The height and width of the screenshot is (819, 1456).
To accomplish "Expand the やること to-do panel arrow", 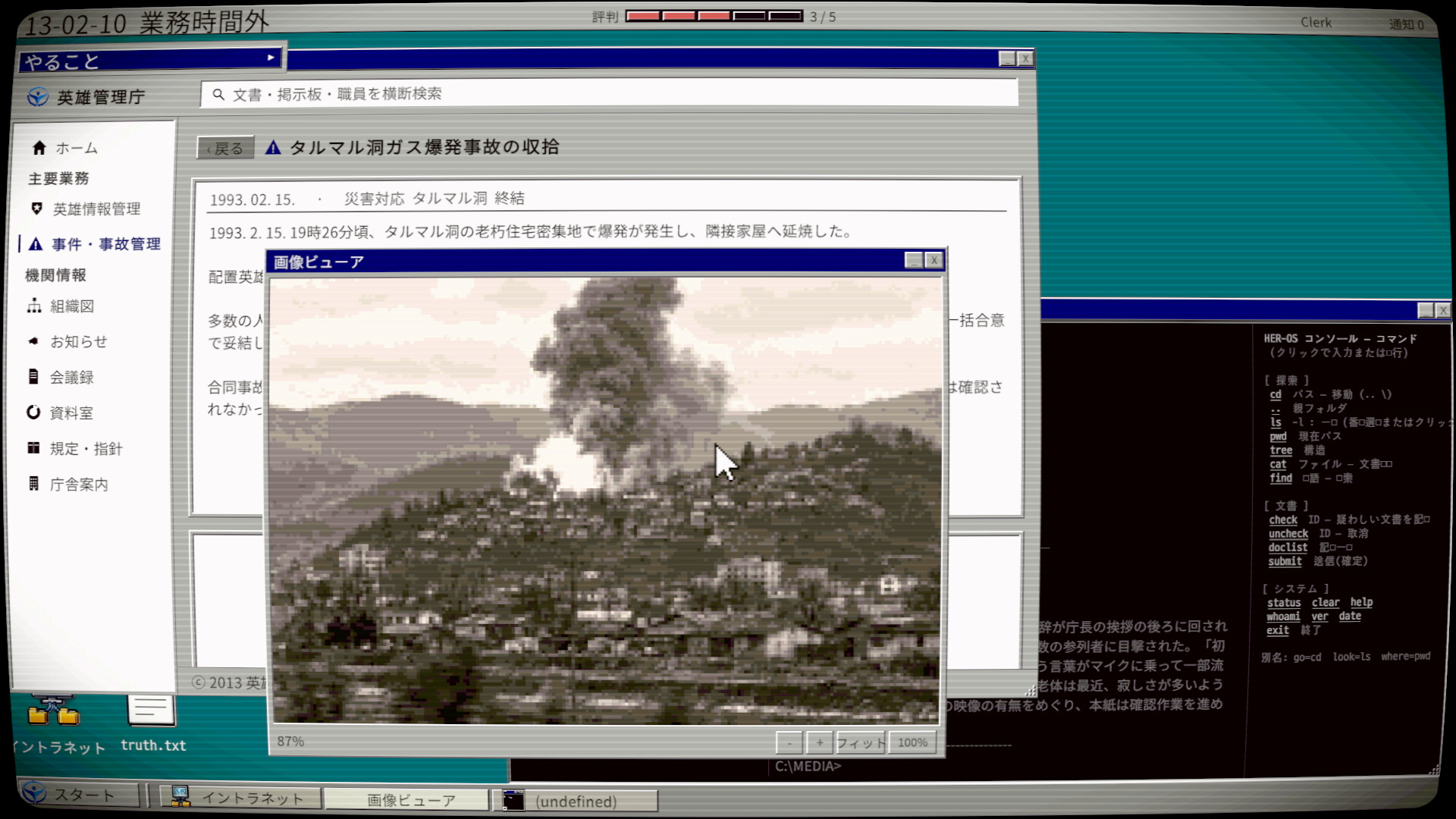I will (x=271, y=58).
